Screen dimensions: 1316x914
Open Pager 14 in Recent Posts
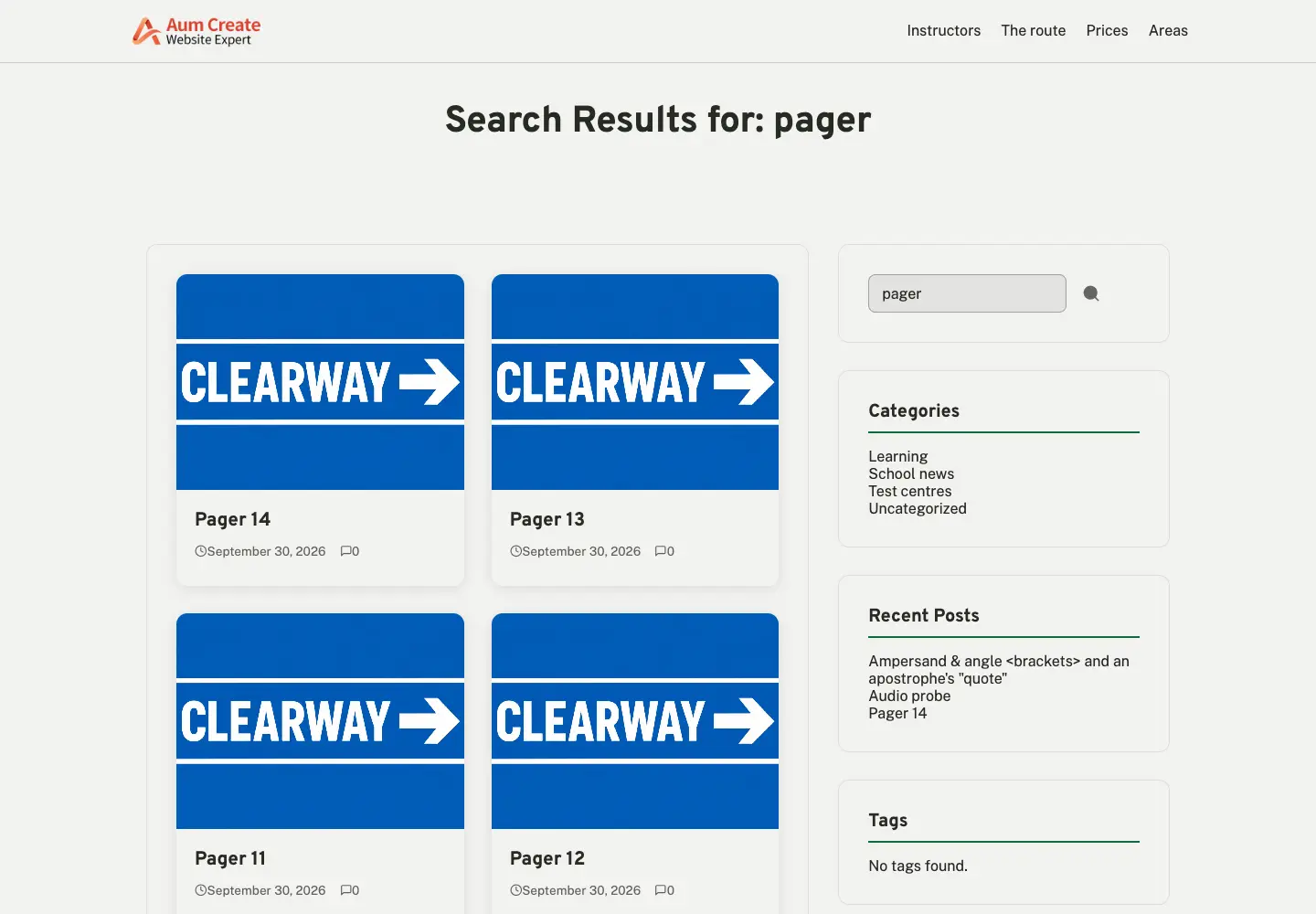click(x=897, y=713)
